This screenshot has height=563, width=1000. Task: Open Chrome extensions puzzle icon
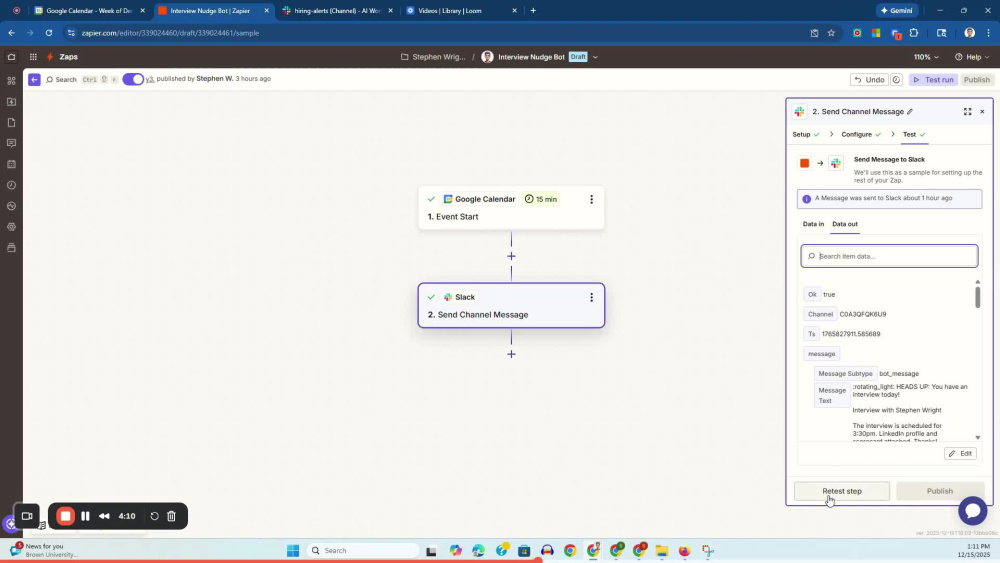point(914,33)
